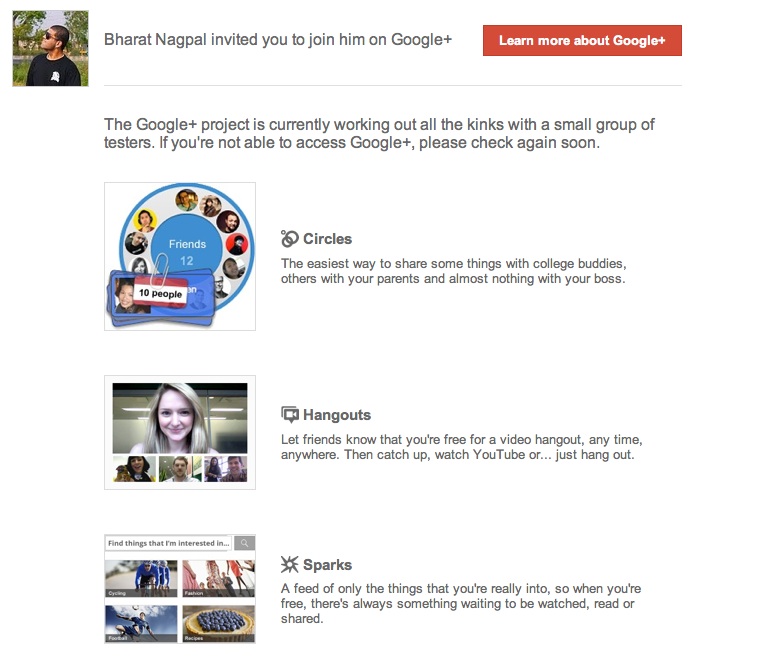This screenshot has height=668, width=757.
Task: Click the Circles interlocking rings icon
Action: [290, 238]
